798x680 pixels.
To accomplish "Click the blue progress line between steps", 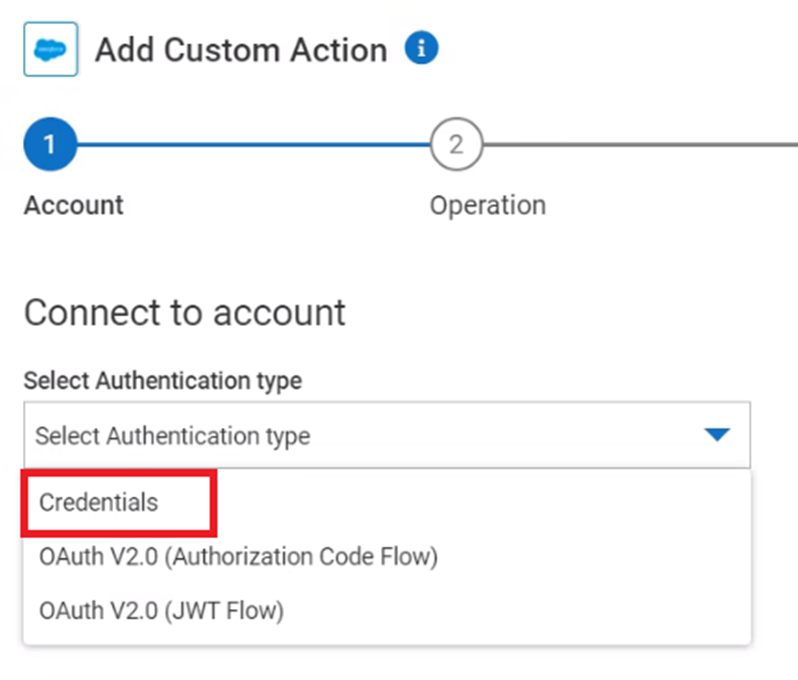I will click(x=250, y=146).
